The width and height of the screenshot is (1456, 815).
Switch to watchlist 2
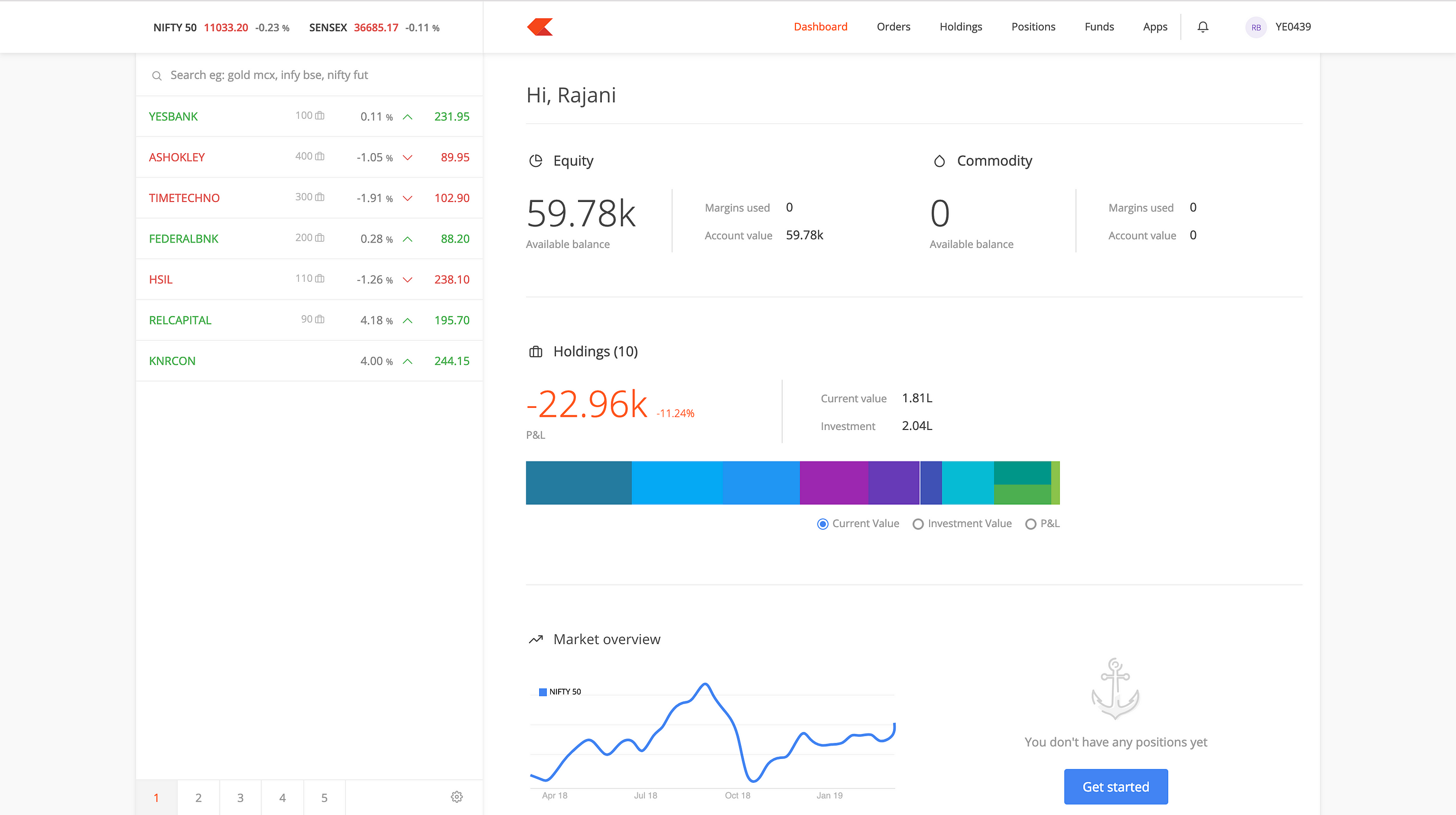(199, 797)
